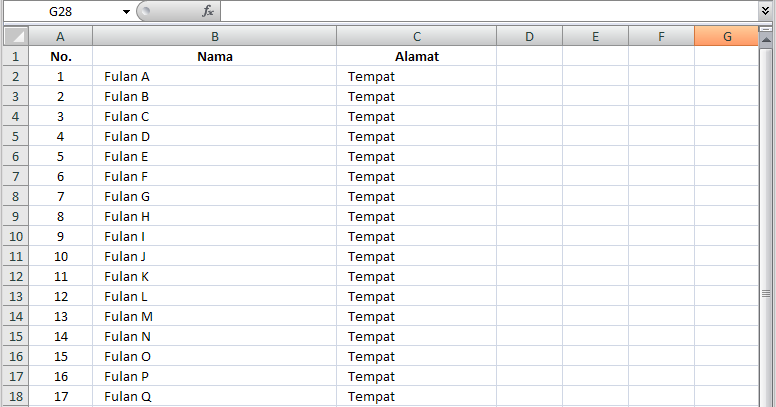This screenshot has width=776, height=407.
Task: Select row 1 header
Action: tap(16, 56)
